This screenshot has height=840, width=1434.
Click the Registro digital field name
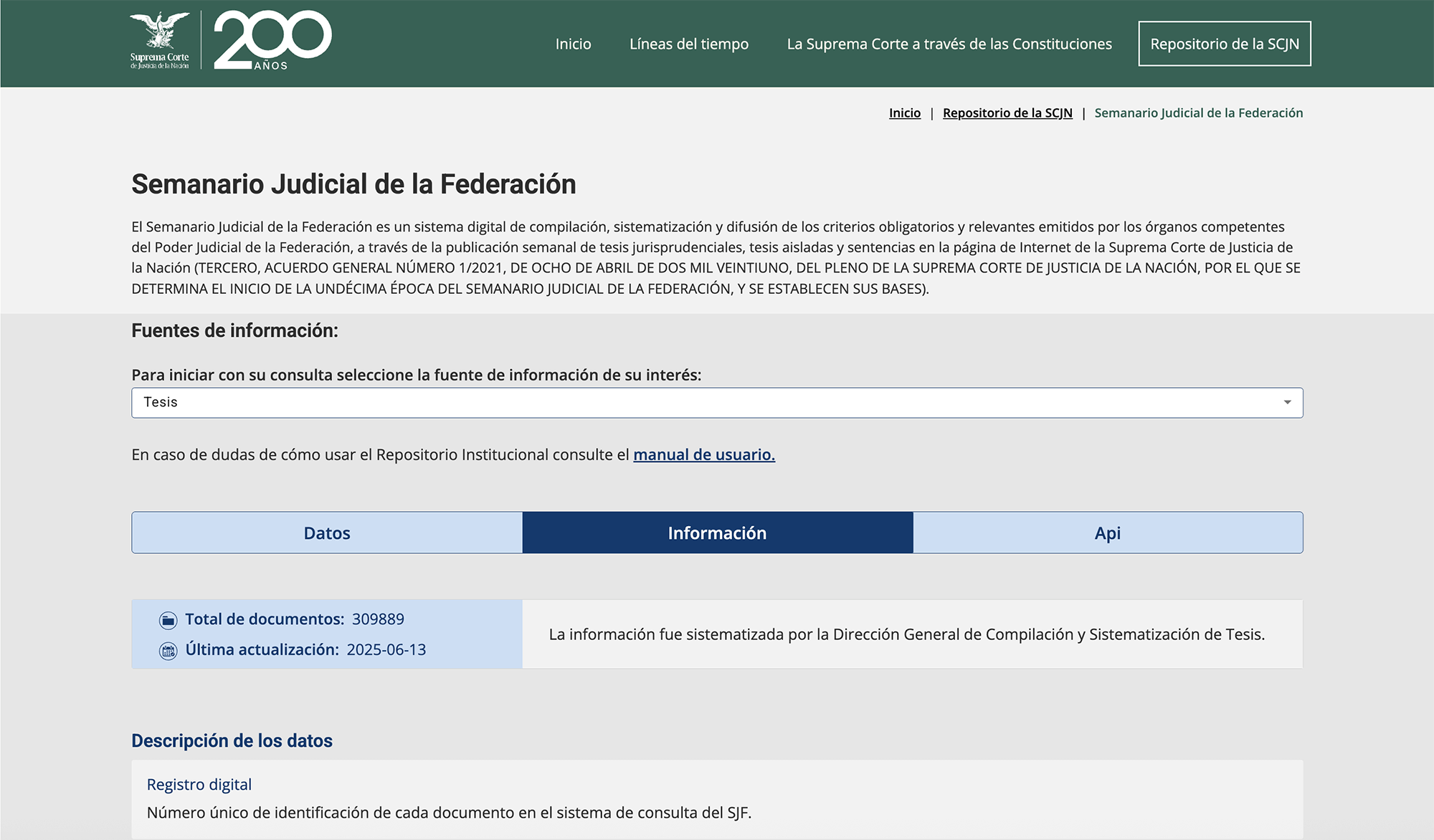(x=199, y=785)
